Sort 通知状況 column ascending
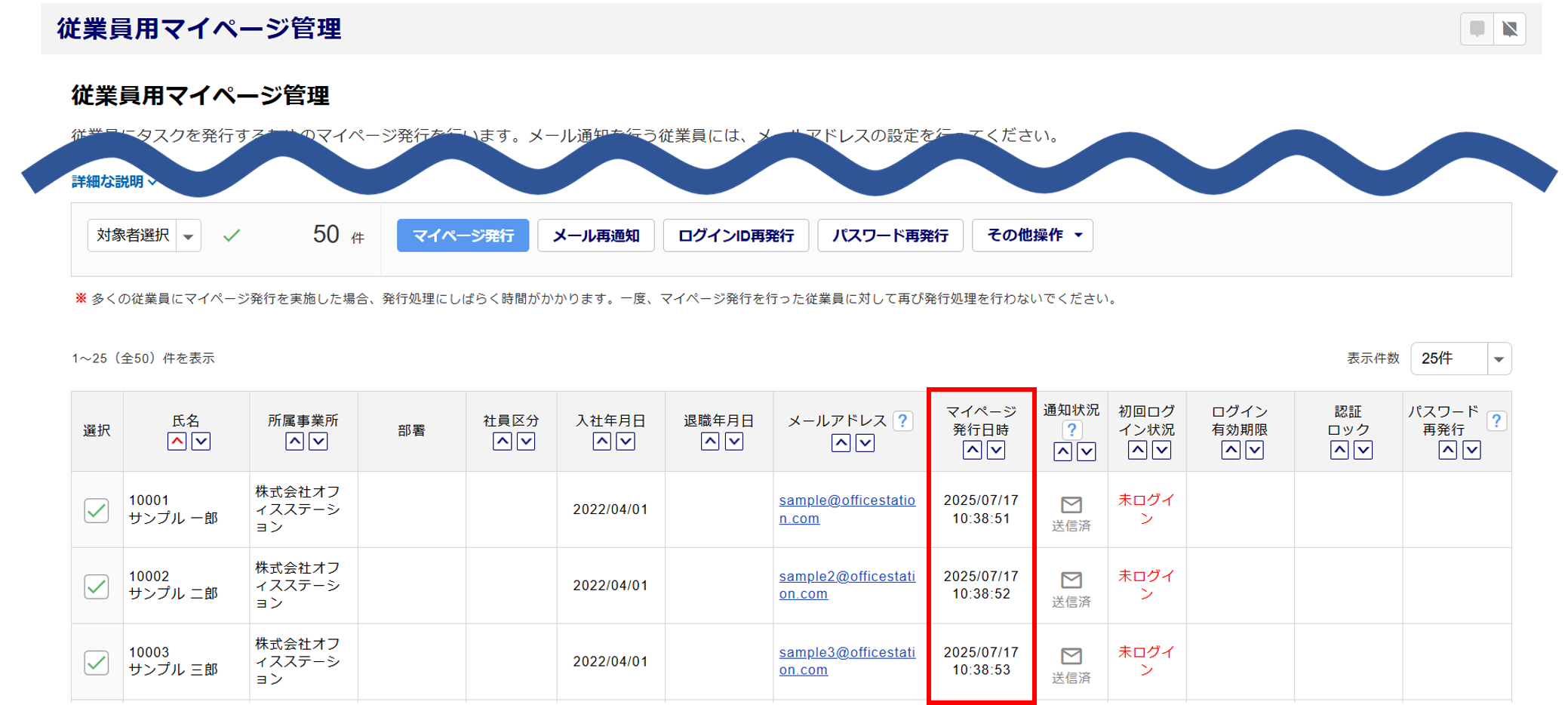Viewport: 1568px width, 705px height. point(1062,452)
